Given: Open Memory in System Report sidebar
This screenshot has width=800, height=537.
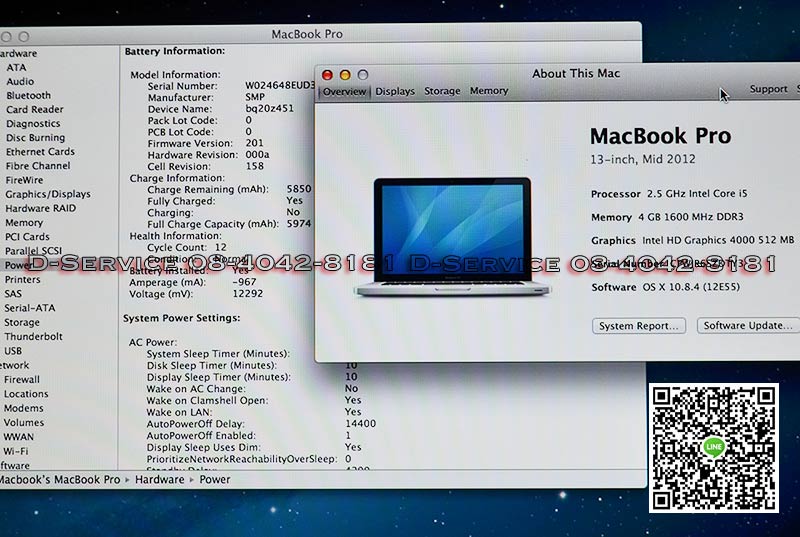Looking at the screenshot, I should pos(23,222).
